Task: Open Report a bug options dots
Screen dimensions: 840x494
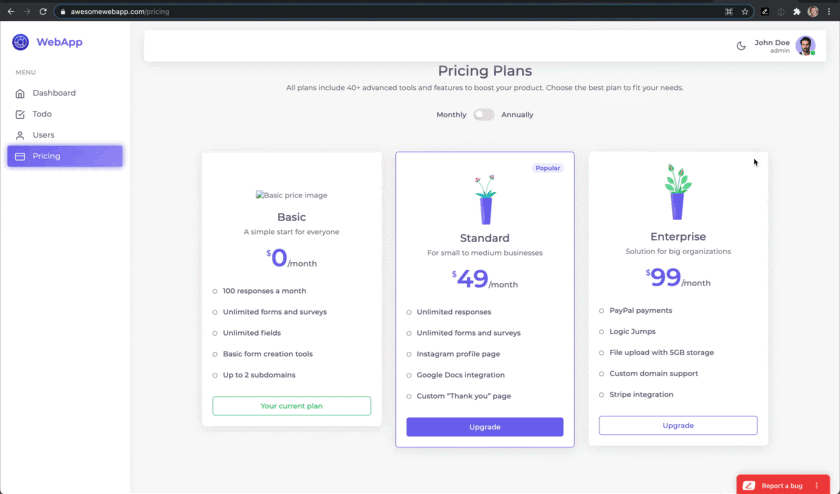Action: (816, 485)
